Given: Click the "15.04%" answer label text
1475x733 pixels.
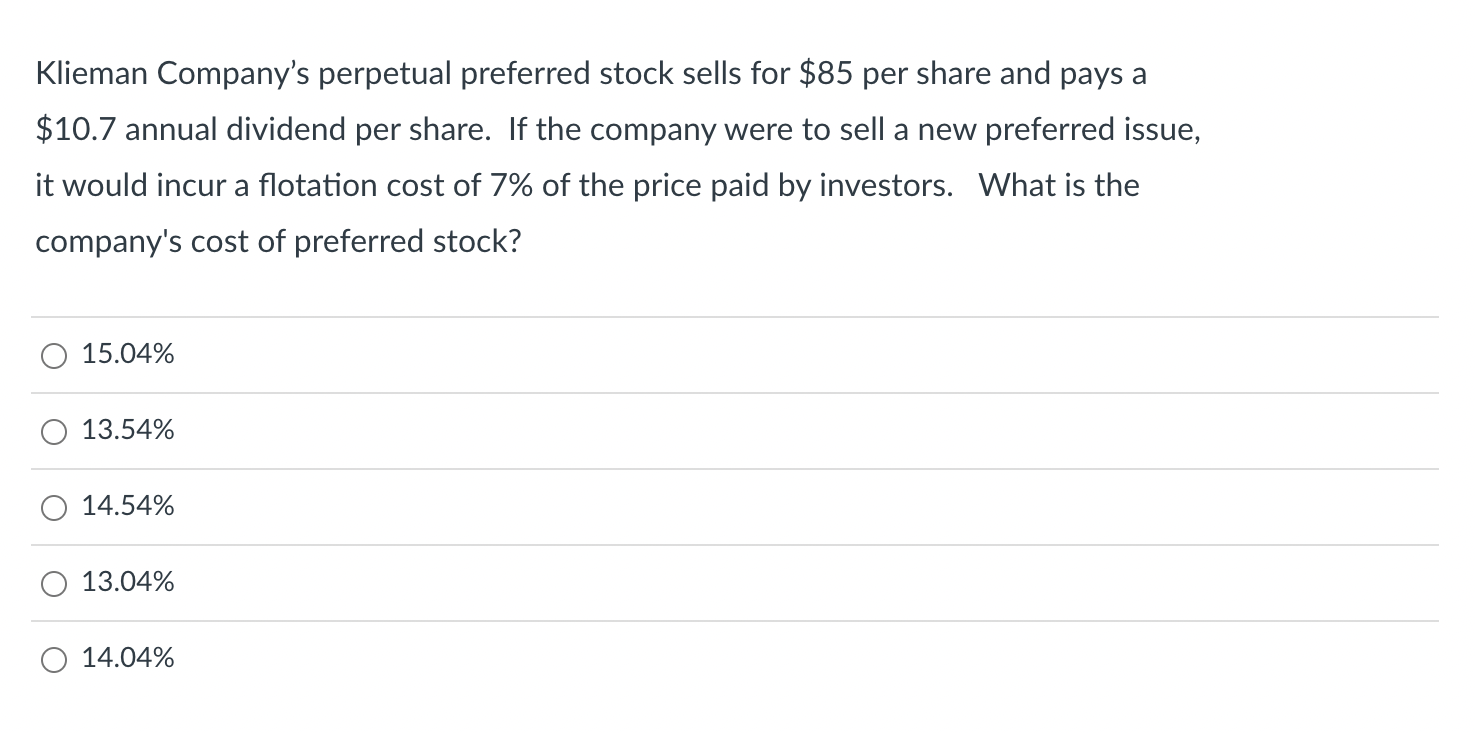Looking at the screenshot, I should click(128, 354).
